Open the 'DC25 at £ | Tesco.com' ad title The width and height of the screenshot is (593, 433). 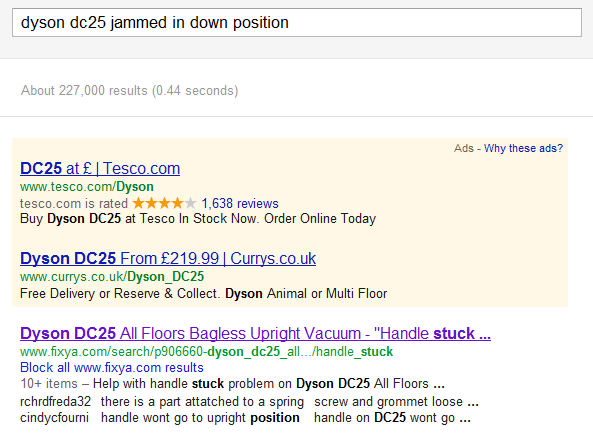tap(100, 168)
